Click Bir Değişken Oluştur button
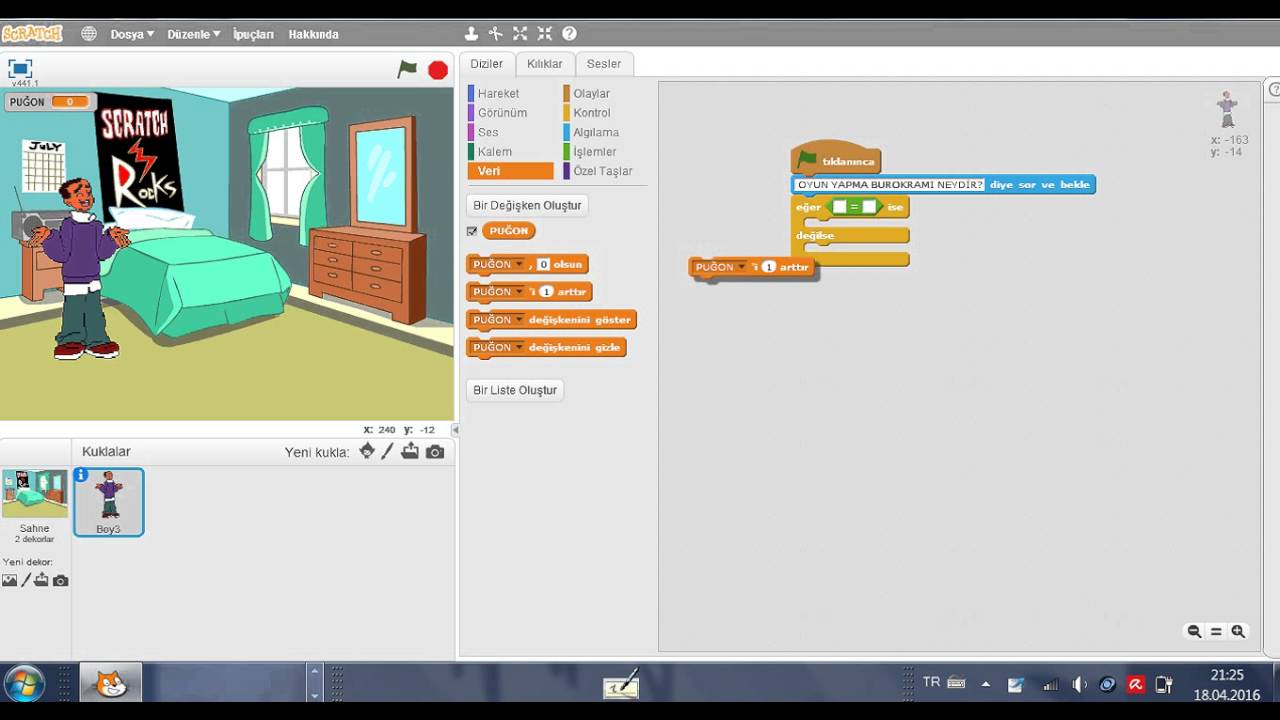The height and width of the screenshot is (720, 1280). (527, 205)
